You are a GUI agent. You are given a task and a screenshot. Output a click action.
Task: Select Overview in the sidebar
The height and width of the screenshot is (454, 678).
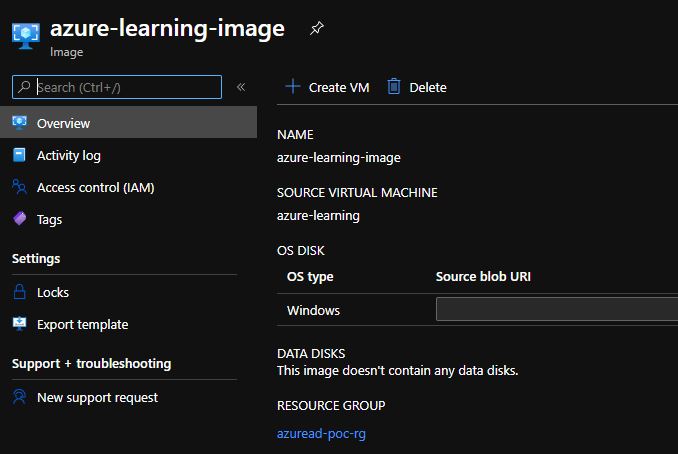tap(128, 123)
